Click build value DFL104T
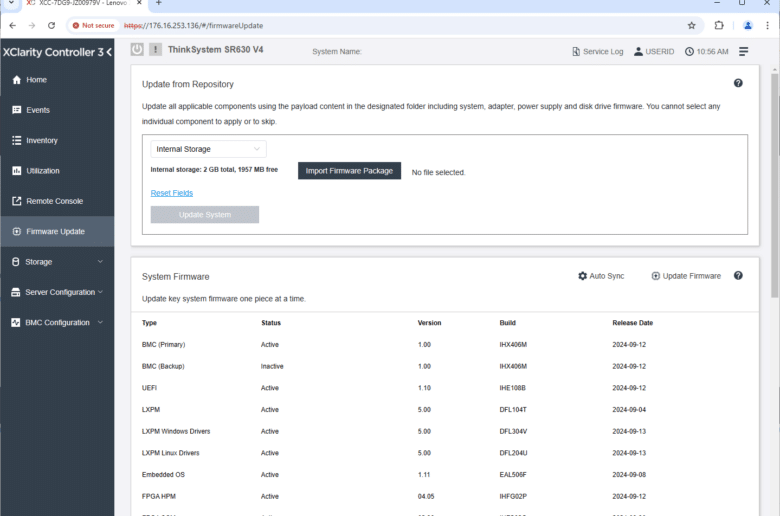This screenshot has width=780, height=516. [x=513, y=410]
